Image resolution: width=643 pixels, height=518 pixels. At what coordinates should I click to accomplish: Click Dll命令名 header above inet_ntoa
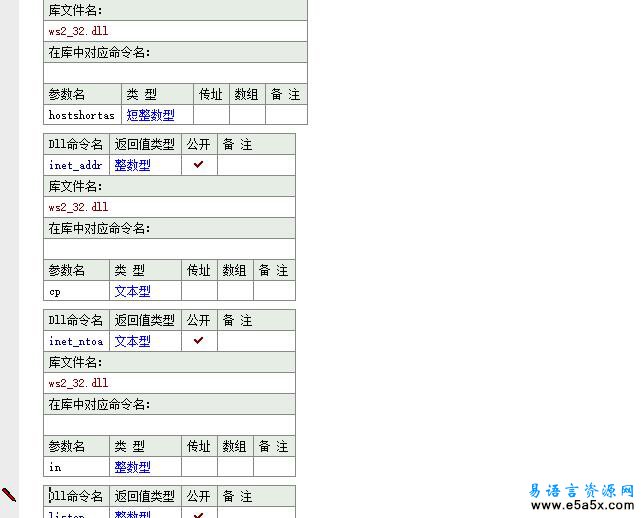[76, 320]
